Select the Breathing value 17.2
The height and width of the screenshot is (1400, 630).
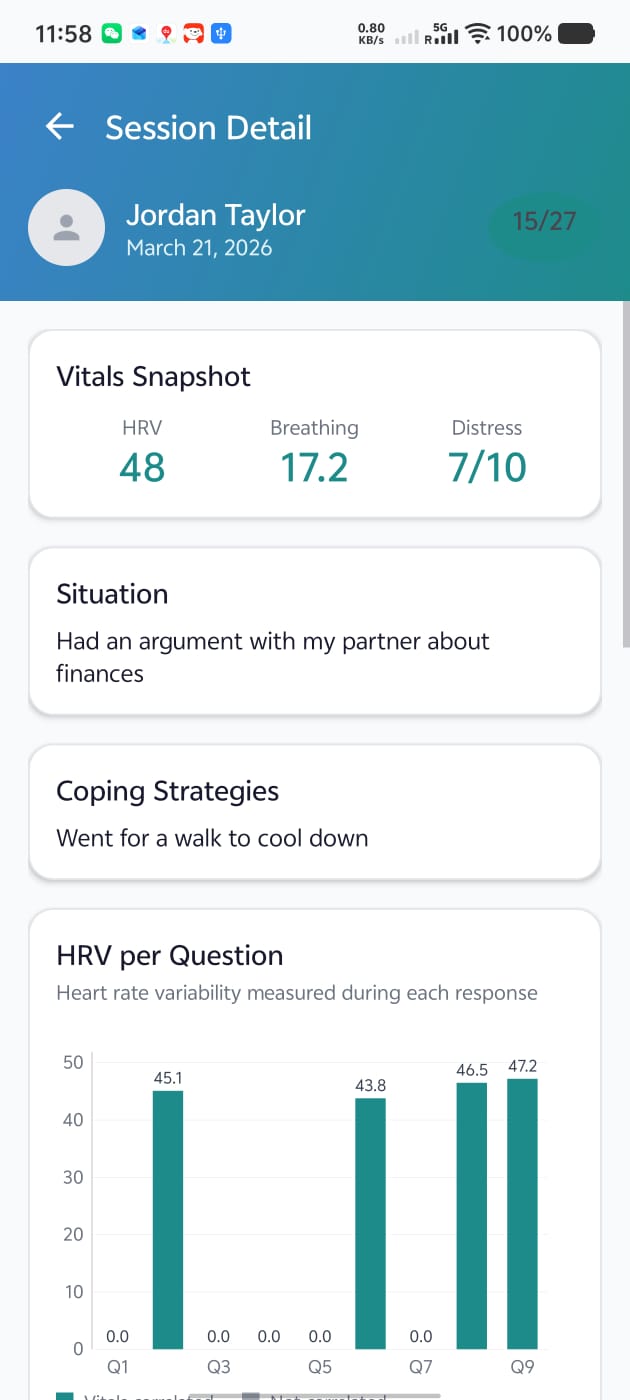point(314,467)
